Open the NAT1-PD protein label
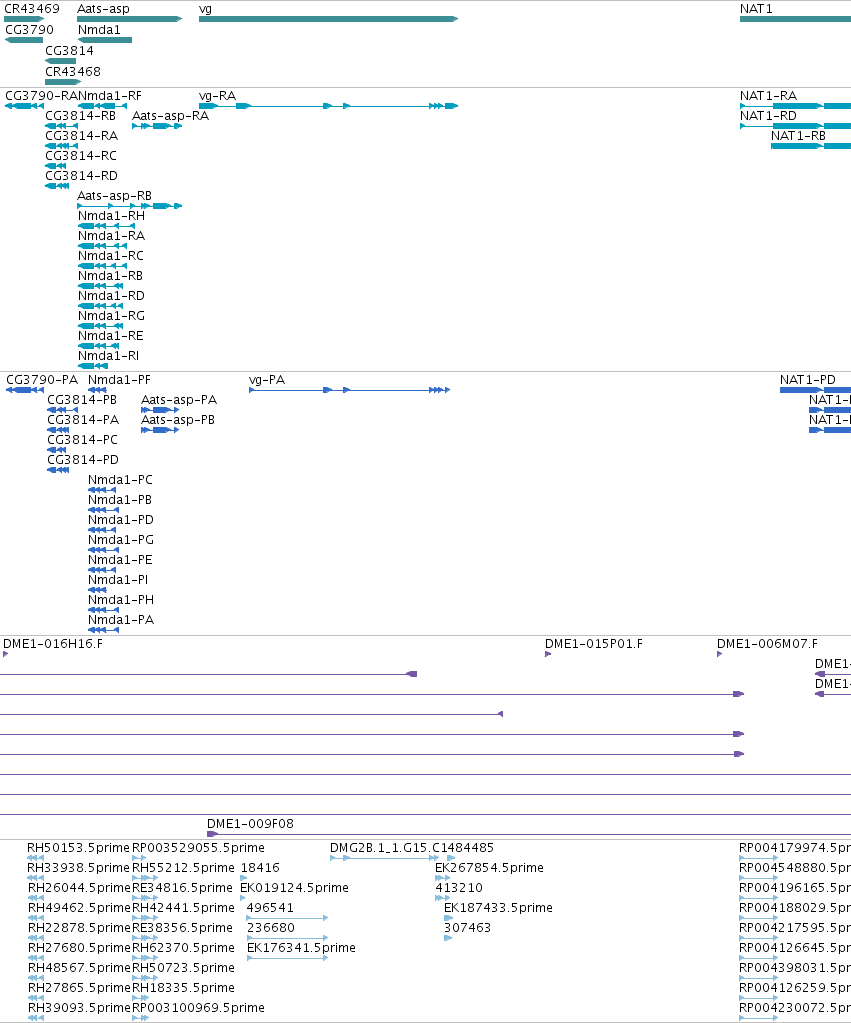Viewport: 851px width, 1023px height. pos(807,380)
